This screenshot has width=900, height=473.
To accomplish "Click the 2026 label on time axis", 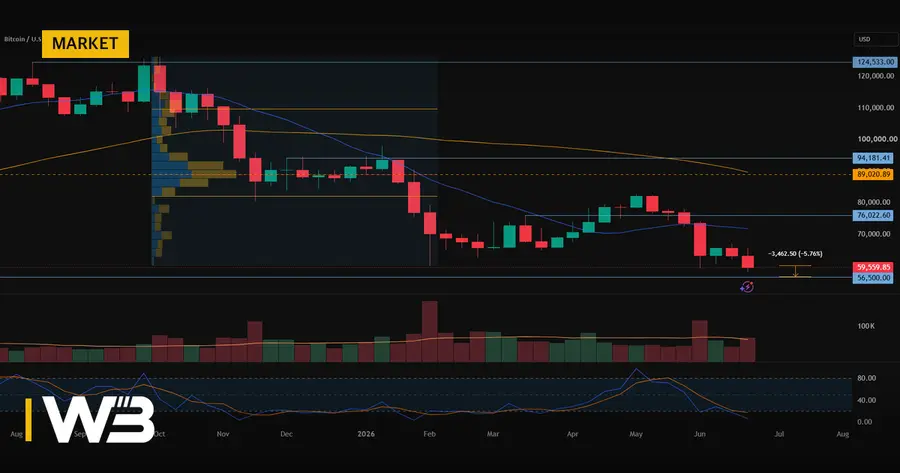I will coord(366,434).
